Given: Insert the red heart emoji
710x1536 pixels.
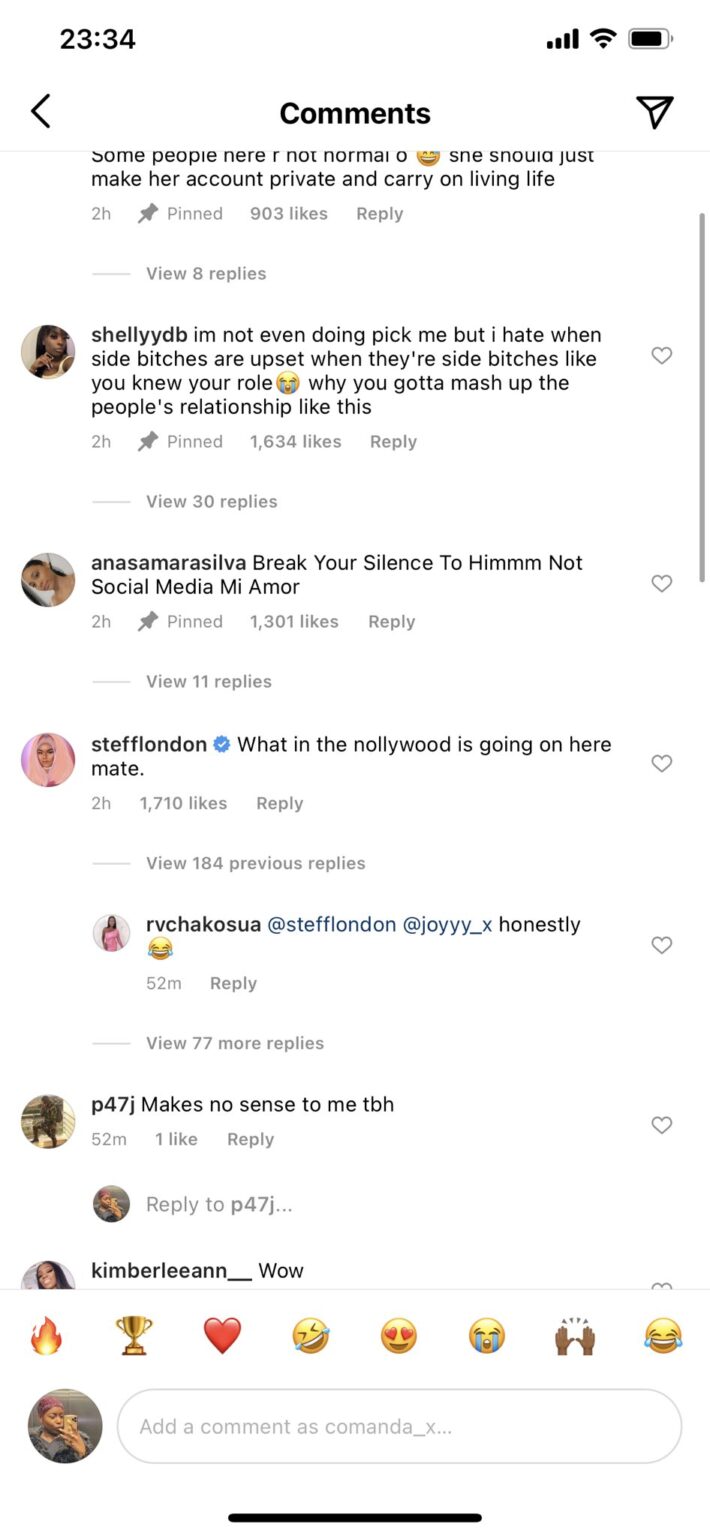Looking at the screenshot, I should click(x=222, y=1335).
